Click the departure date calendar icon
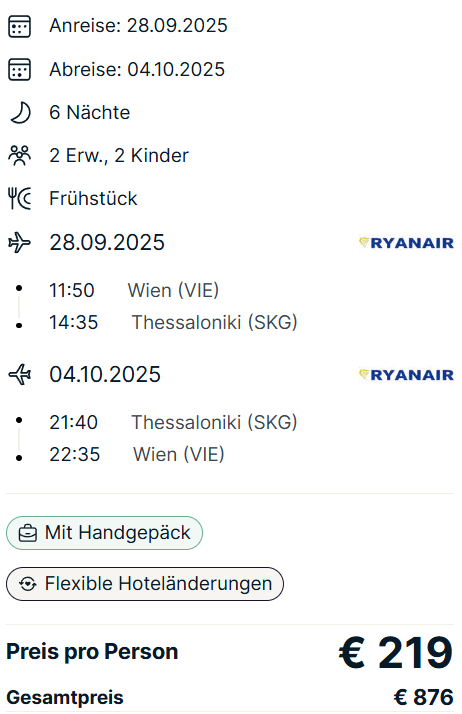 click(x=20, y=70)
